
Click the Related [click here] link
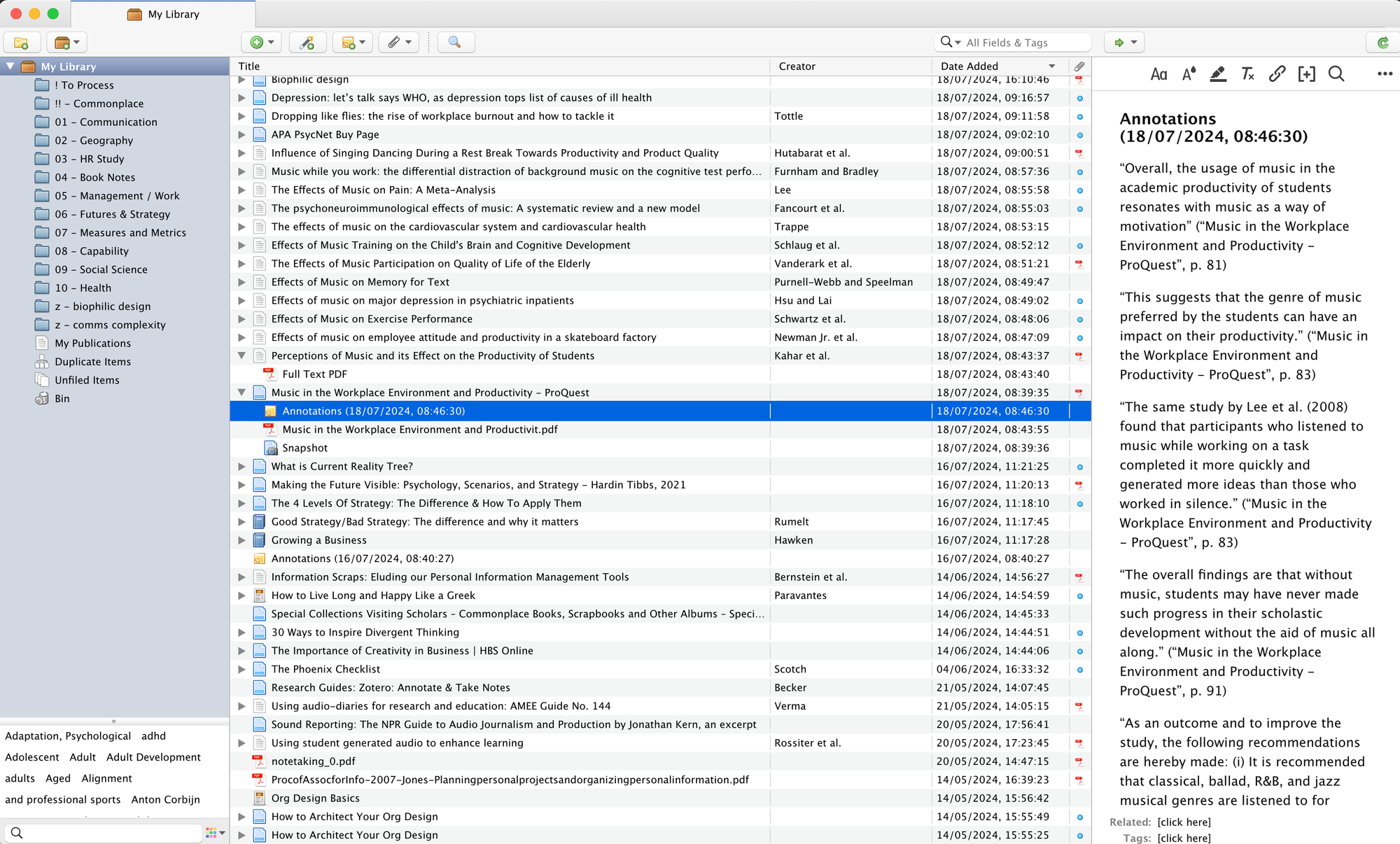click(1184, 822)
